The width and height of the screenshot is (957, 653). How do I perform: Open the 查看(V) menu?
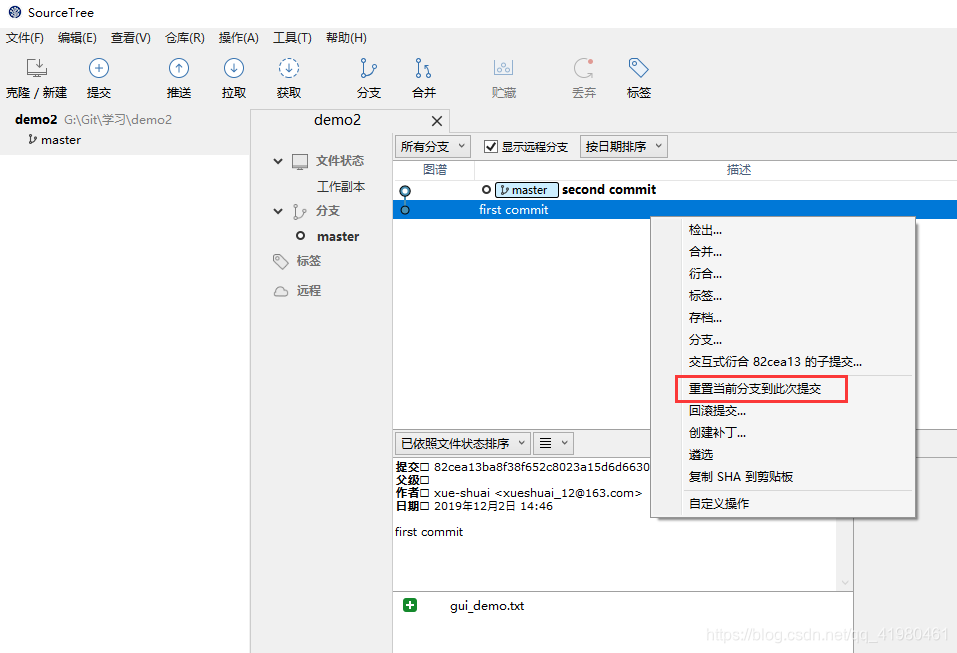pyautogui.click(x=131, y=38)
